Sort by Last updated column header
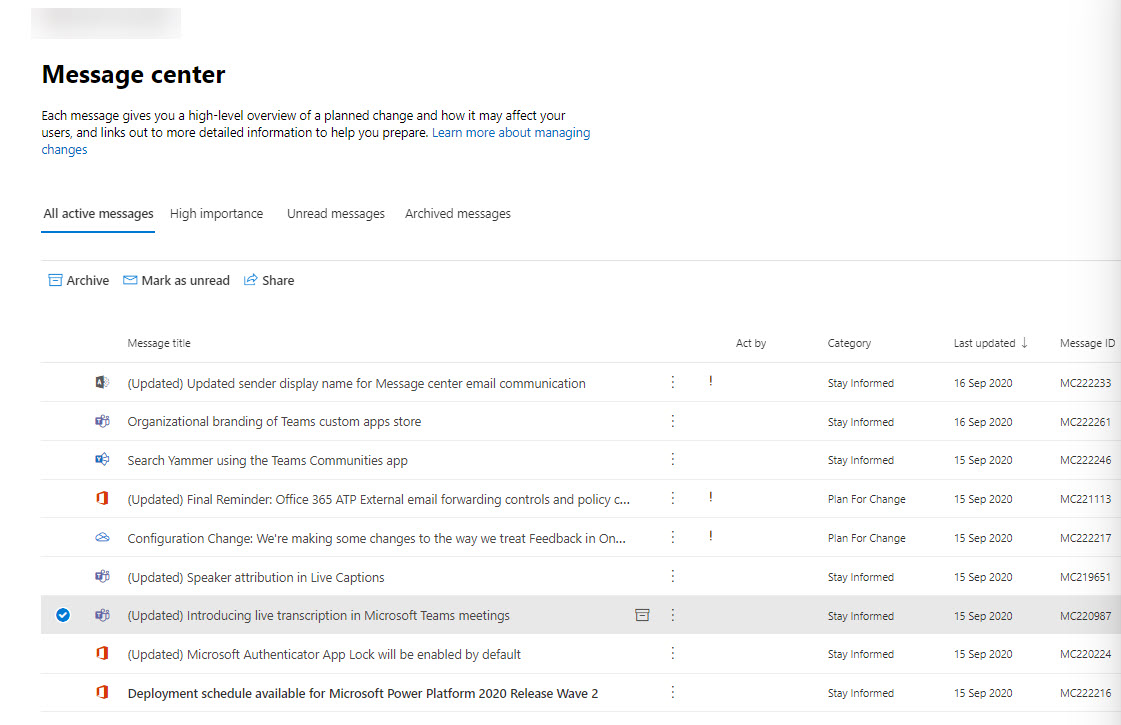The height and width of the screenshot is (725, 1121). (991, 343)
